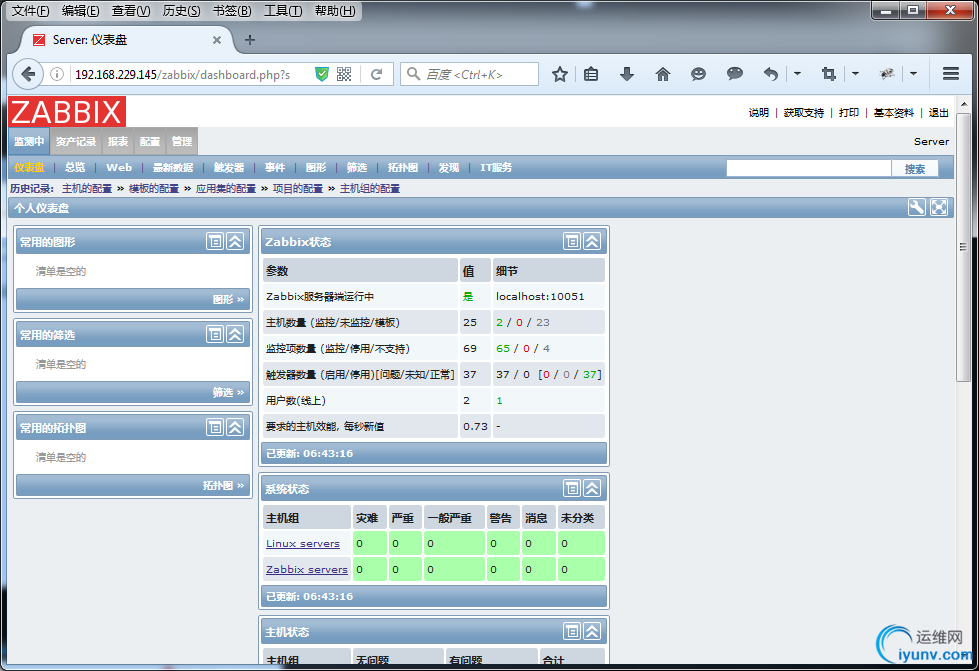The image size is (979, 671).
Task: Reload the page with refresh icon
Action: pyautogui.click(x=376, y=74)
